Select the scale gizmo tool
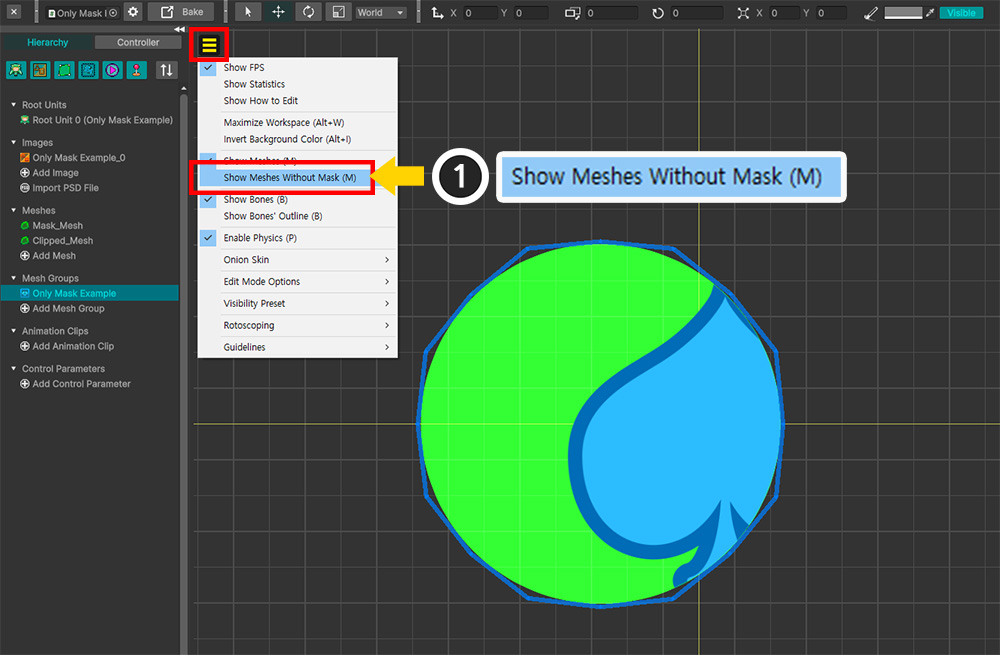This screenshot has width=1000, height=655. (x=339, y=12)
